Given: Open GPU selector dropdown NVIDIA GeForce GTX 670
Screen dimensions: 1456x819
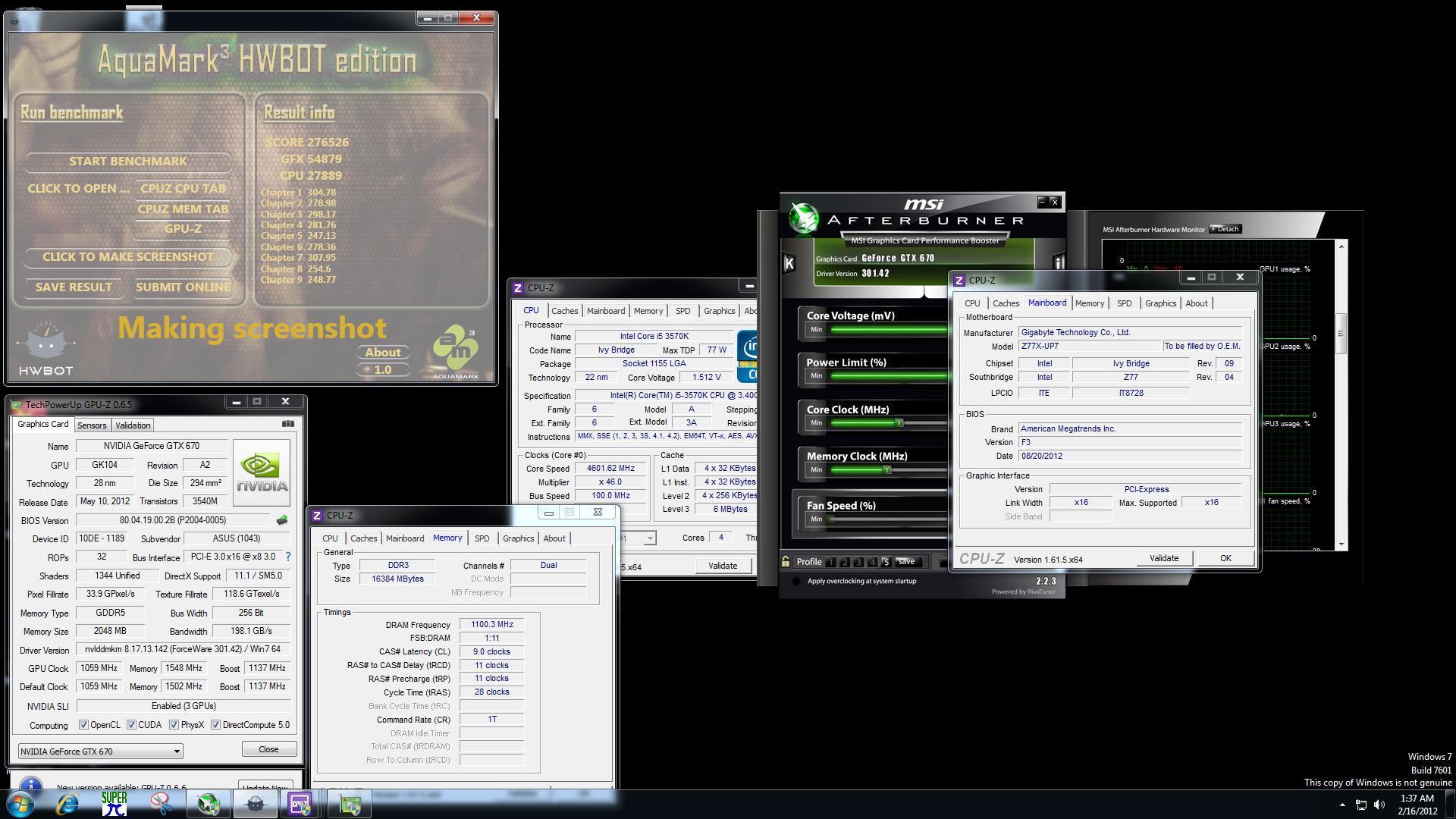Looking at the screenshot, I should click(100, 752).
